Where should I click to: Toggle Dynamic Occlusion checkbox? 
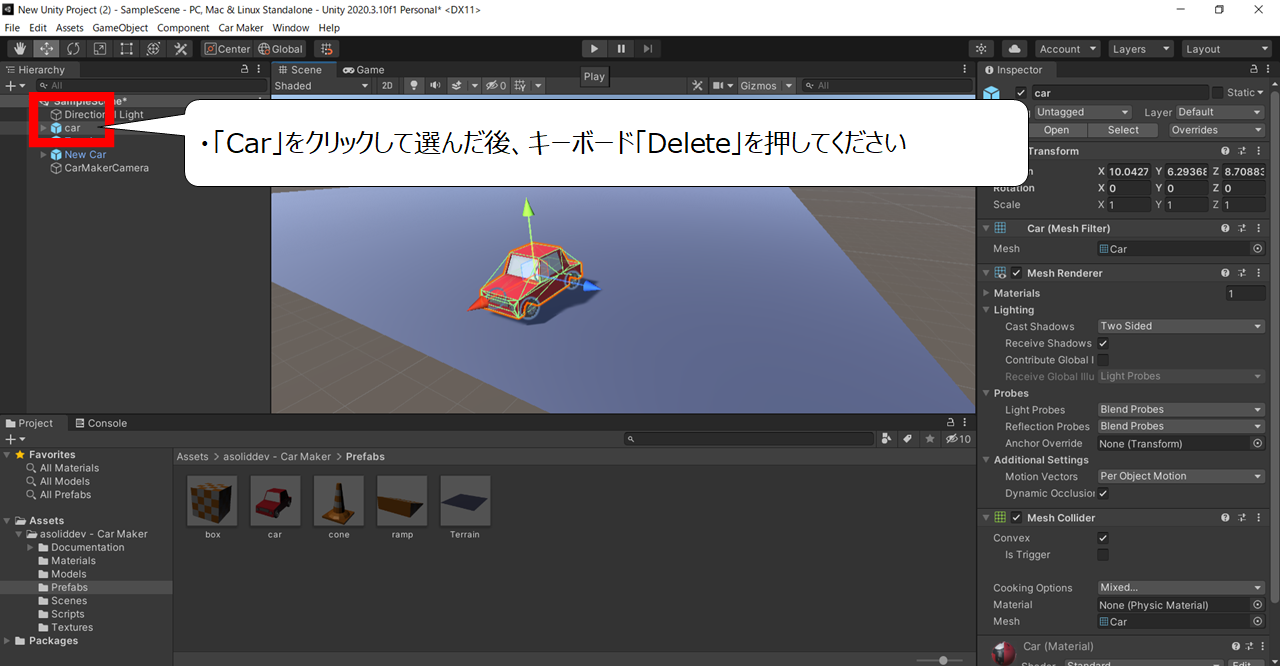1103,493
